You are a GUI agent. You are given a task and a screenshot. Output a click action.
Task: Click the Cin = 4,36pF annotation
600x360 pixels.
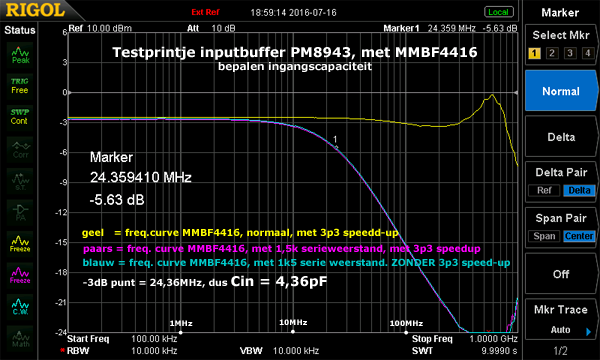click(x=279, y=282)
